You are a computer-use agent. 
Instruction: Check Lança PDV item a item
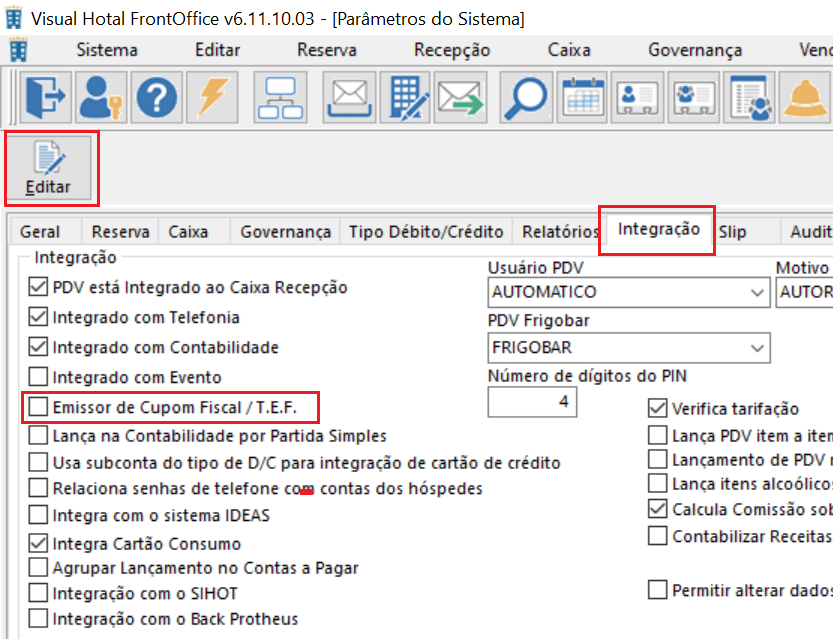658,436
